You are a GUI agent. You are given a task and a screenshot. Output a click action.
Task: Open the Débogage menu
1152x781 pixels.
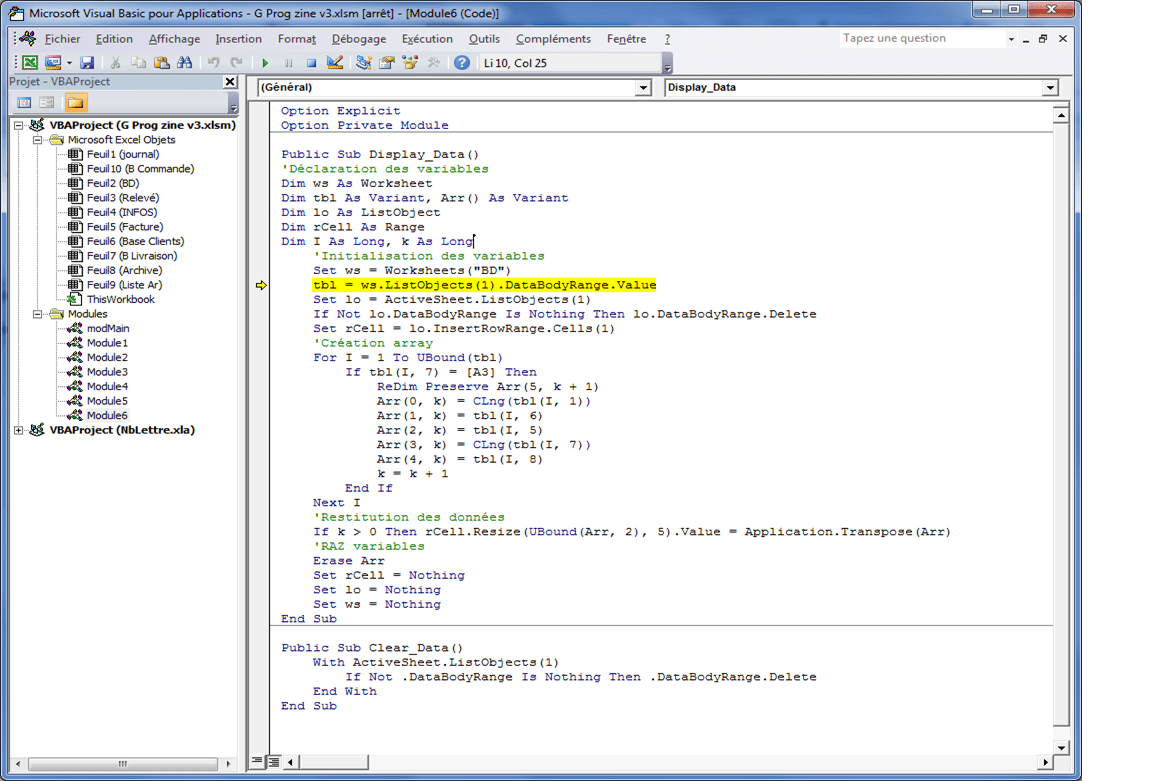(358, 39)
